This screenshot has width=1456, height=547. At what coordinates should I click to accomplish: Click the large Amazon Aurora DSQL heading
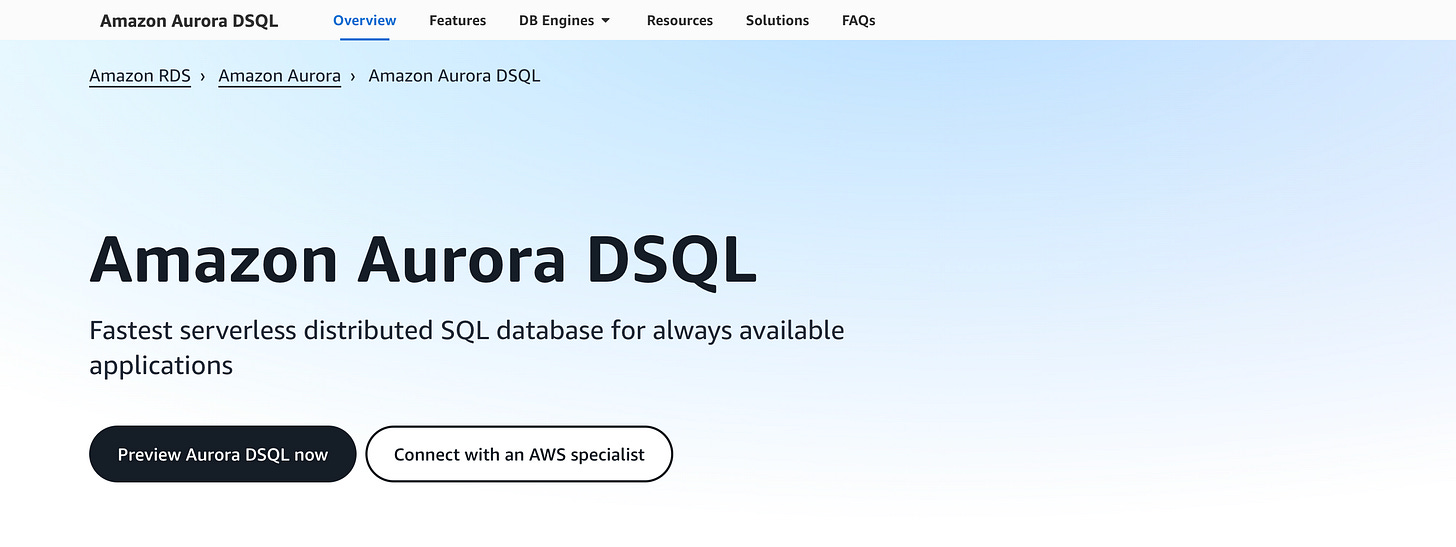[423, 259]
